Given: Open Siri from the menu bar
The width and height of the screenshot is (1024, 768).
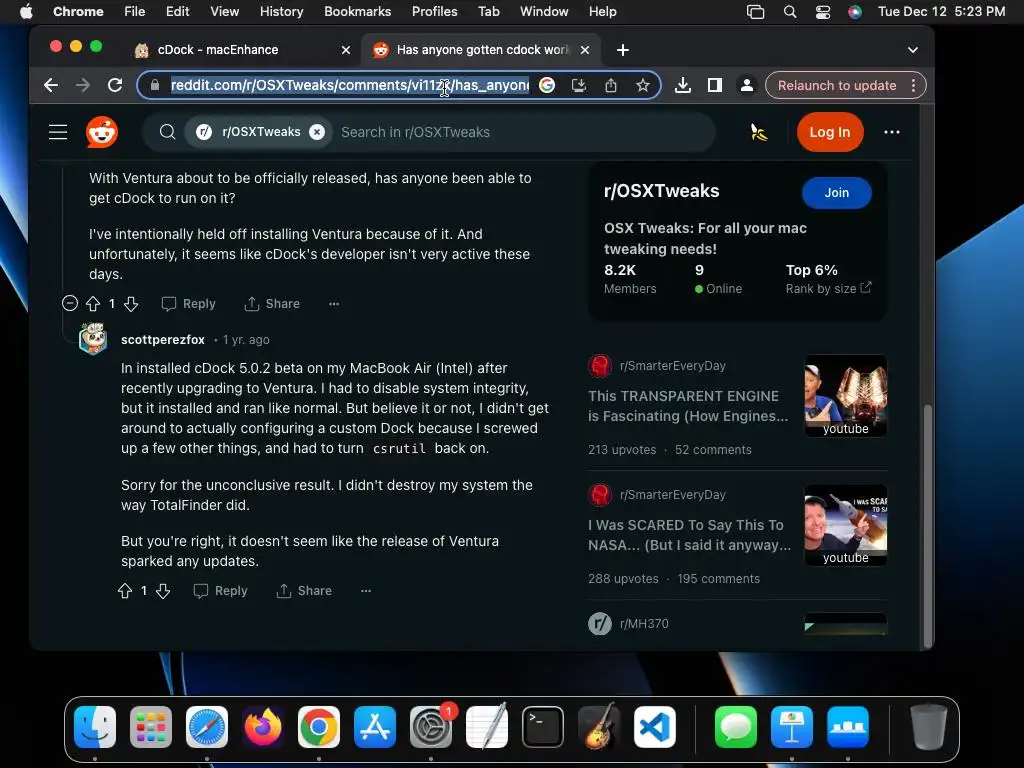Looking at the screenshot, I should coord(855,11).
